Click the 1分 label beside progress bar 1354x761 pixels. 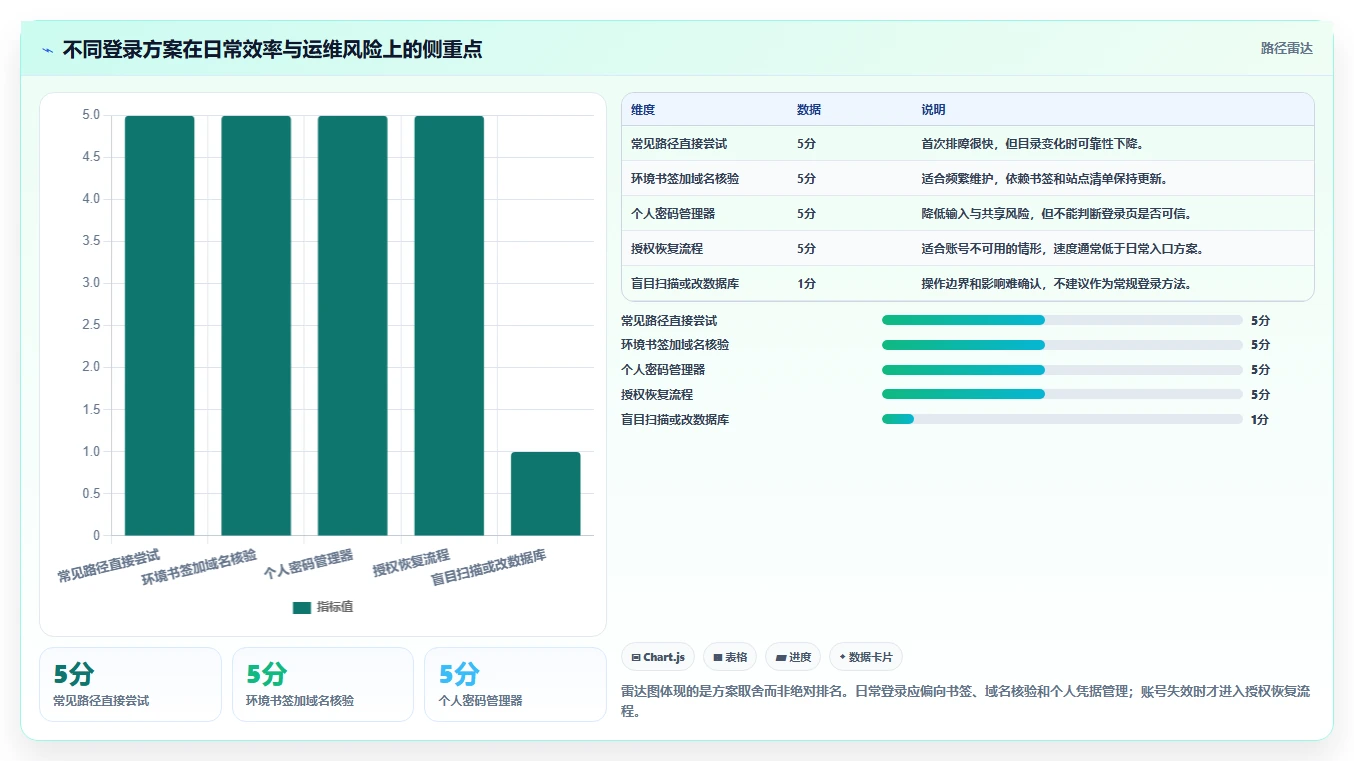point(1260,420)
